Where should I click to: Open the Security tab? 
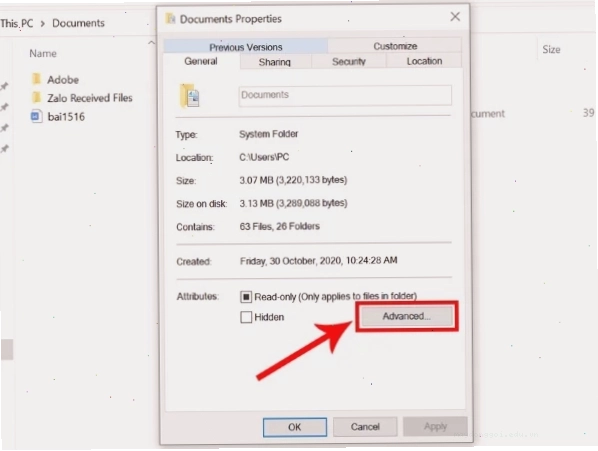click(349, 61)
